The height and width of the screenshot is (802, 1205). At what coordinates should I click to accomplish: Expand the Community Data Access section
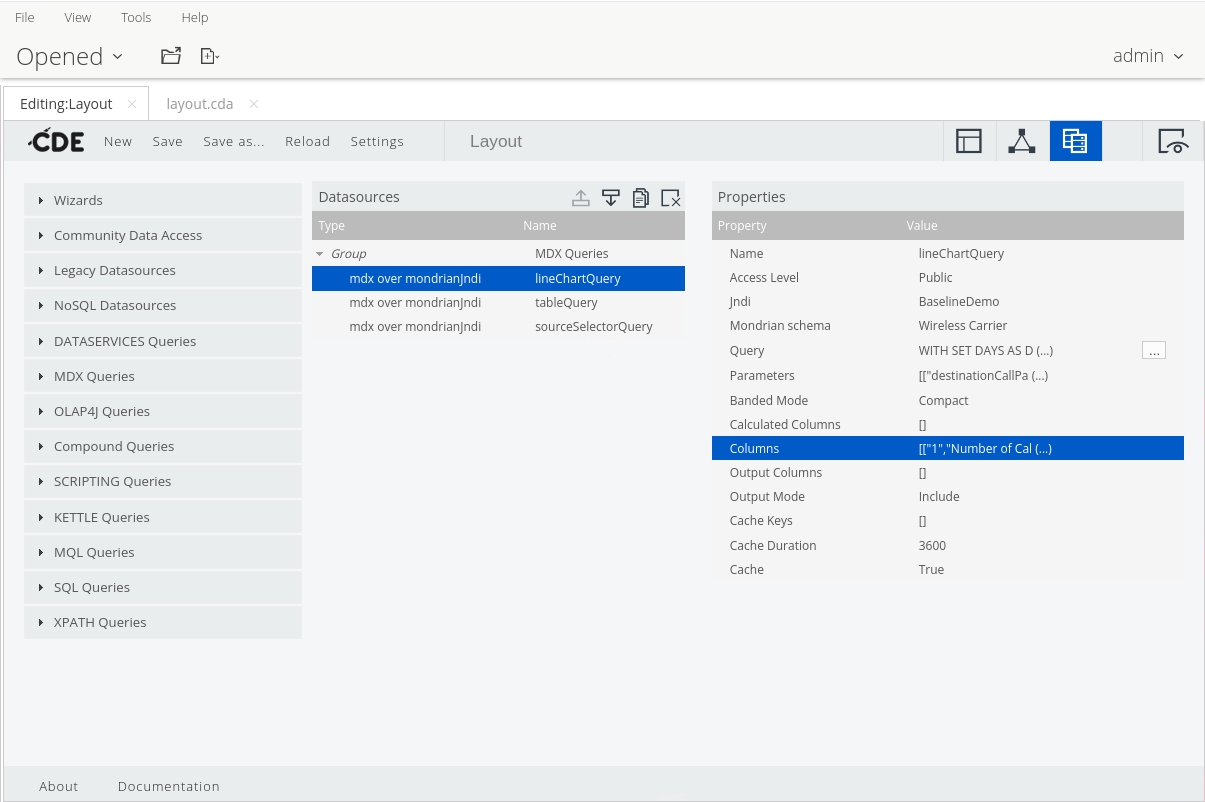point(127,235)
